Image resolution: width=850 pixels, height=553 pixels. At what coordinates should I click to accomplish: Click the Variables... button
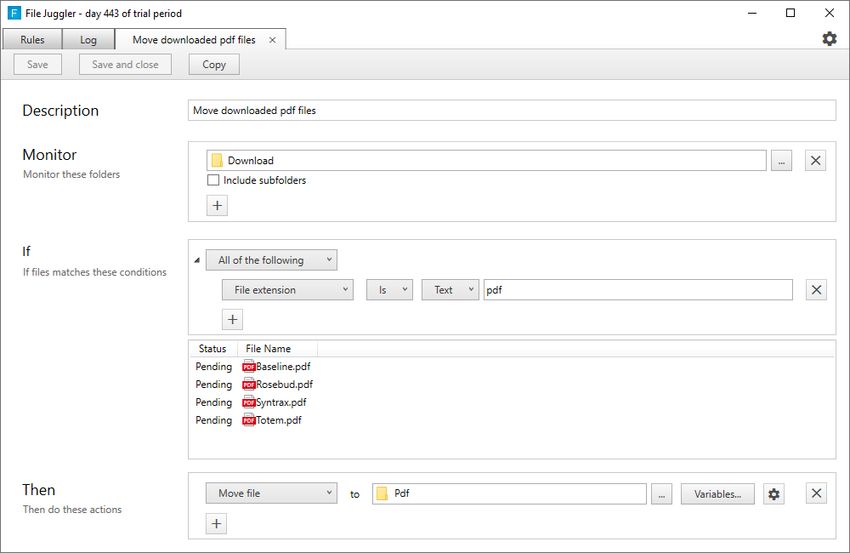pyautogui.click(x=717, y=494)
